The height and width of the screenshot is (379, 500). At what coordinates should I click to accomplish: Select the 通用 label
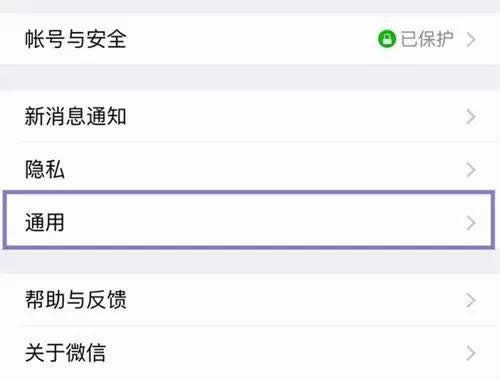45,222
